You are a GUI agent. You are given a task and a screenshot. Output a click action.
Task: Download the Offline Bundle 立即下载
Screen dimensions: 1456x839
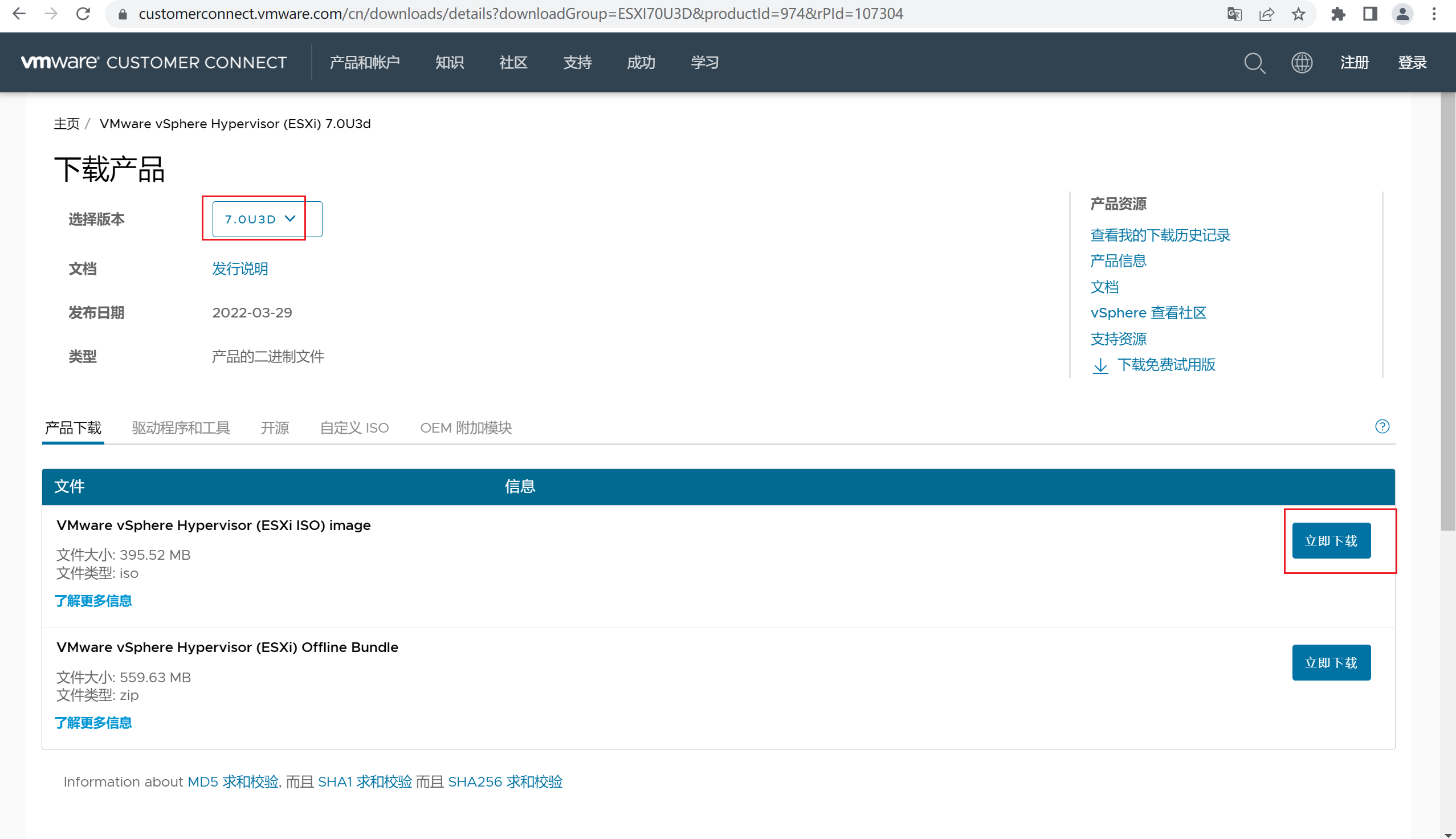[x=1331, y=663]
